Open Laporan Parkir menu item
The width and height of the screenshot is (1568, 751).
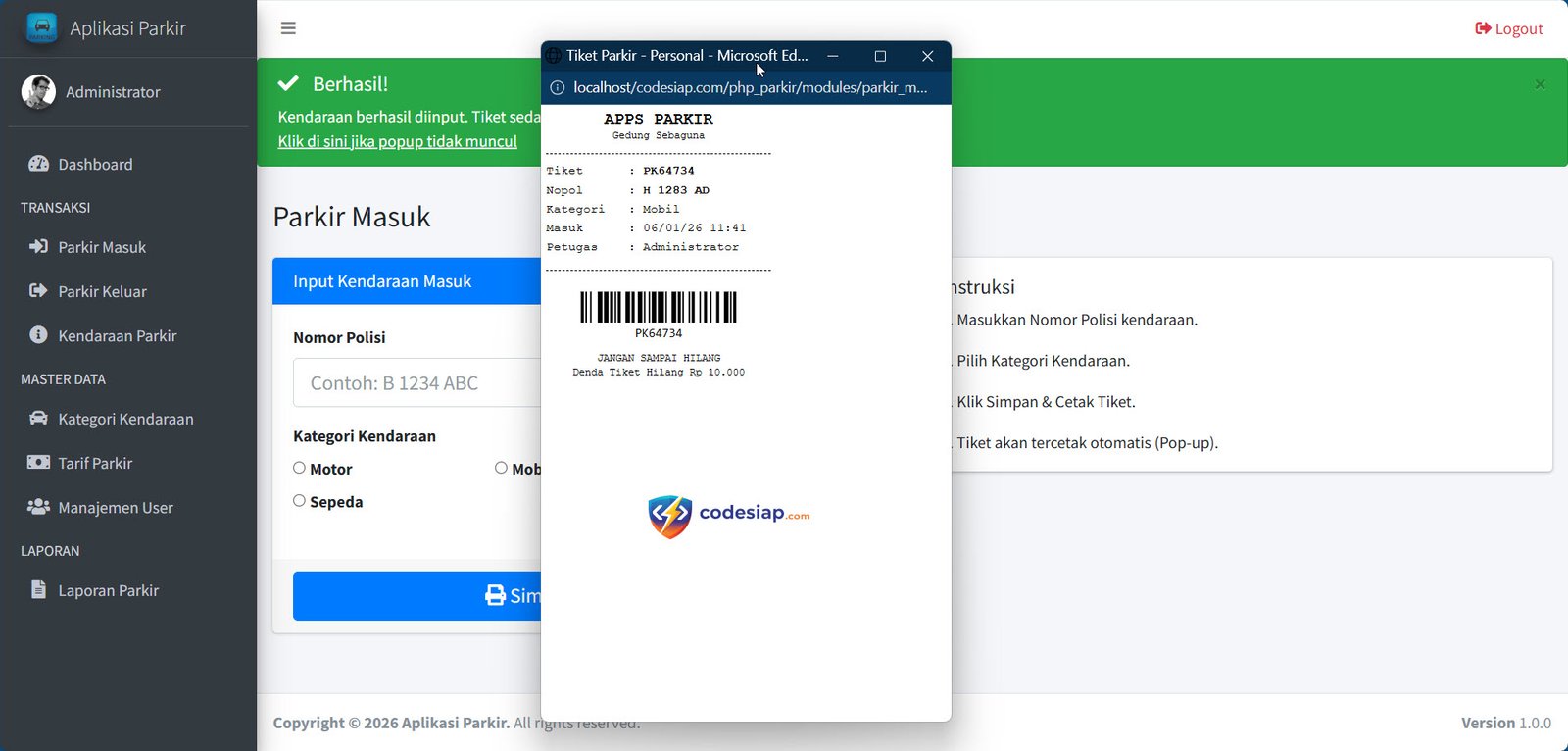(x=128, y=590)
